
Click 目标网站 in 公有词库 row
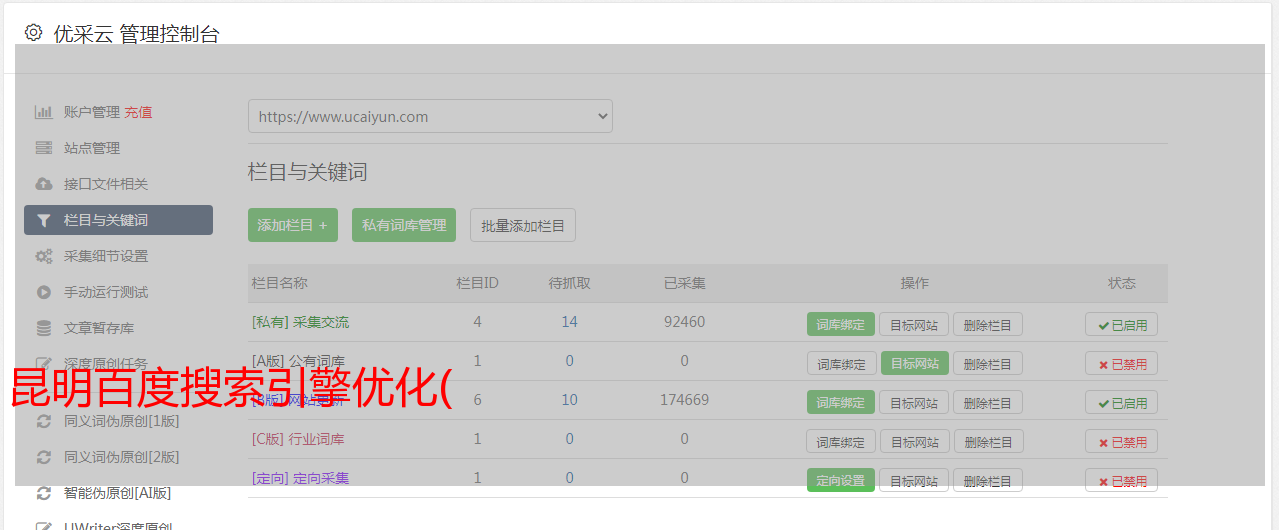click(915, 363)
